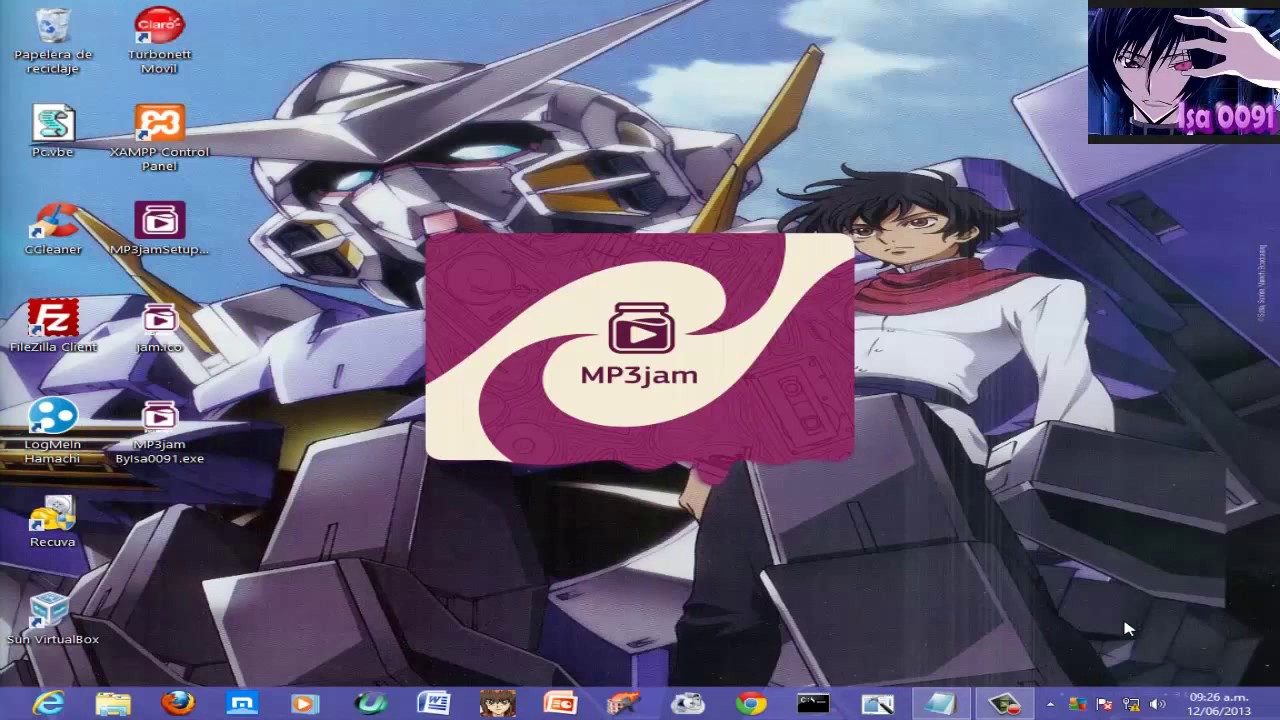The height and width of the screenshot is (720, 1280).
Task: Open Google Chrome from taskbar
Action: (751, 704)
